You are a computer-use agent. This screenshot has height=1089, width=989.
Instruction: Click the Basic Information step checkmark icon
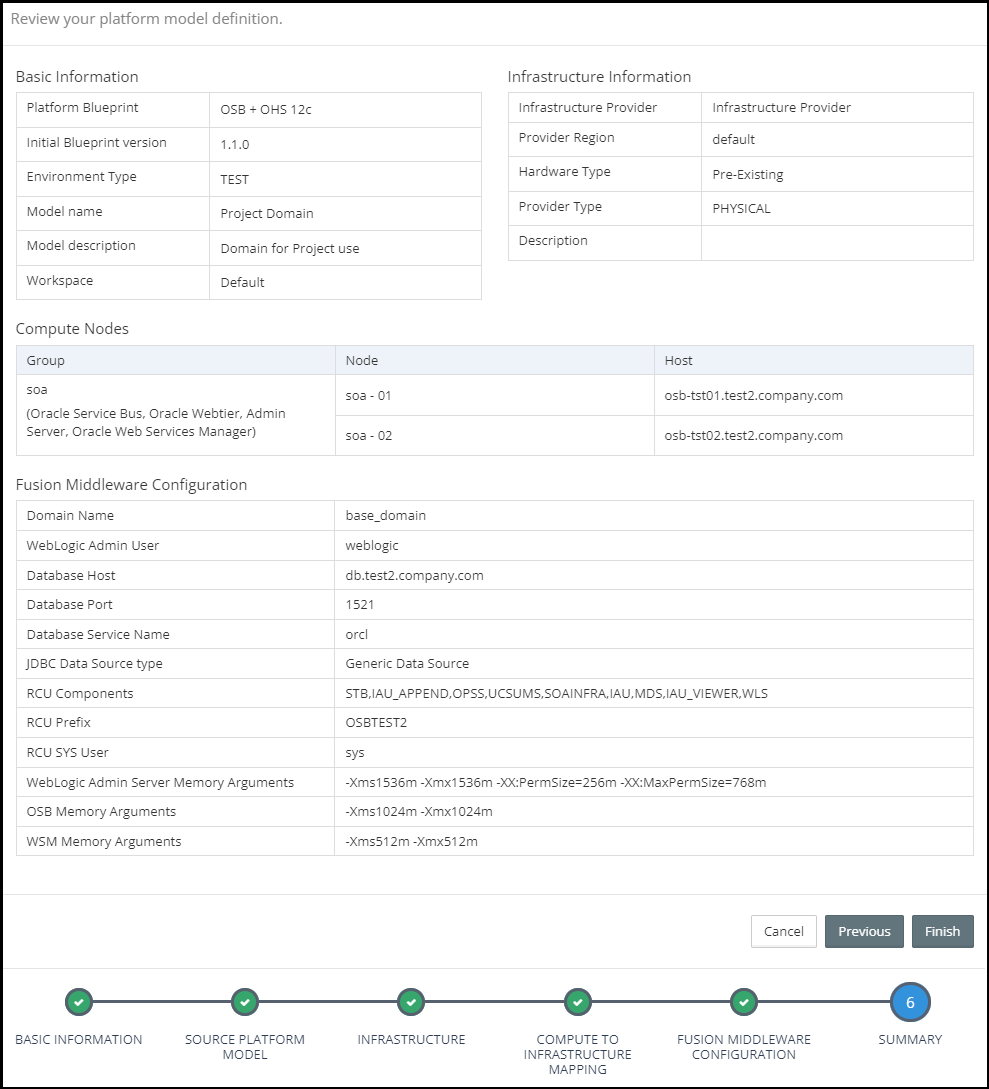[x=79, y=1001]
